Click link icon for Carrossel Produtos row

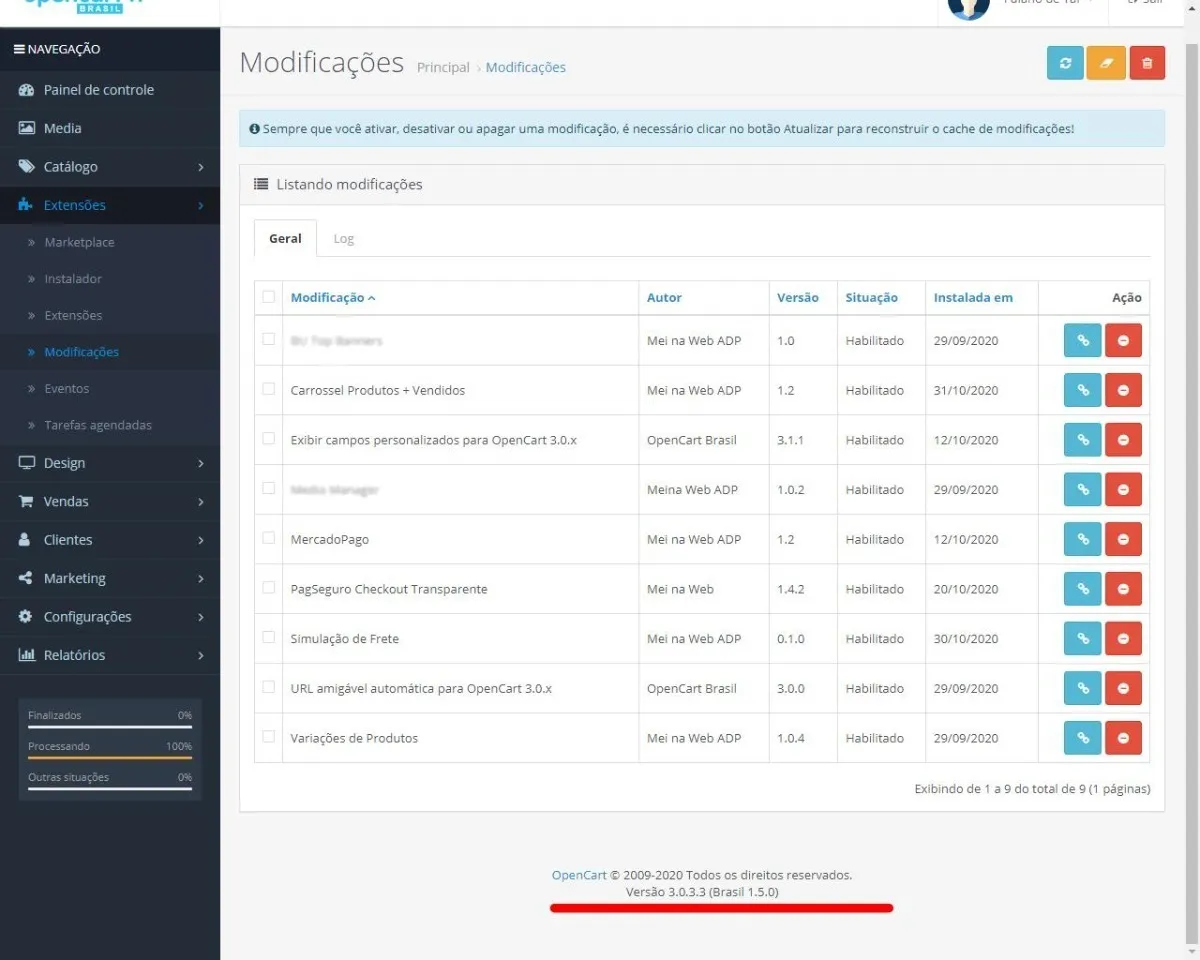[1082, 390]
